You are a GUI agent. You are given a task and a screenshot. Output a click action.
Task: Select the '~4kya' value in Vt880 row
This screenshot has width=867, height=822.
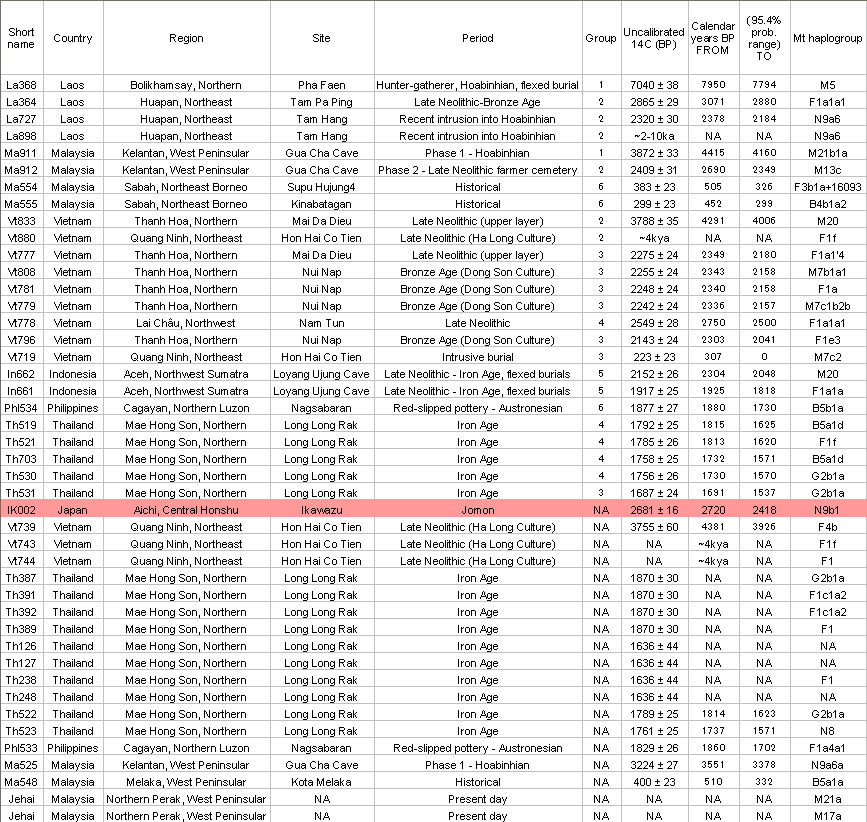[x=654, y=238]
